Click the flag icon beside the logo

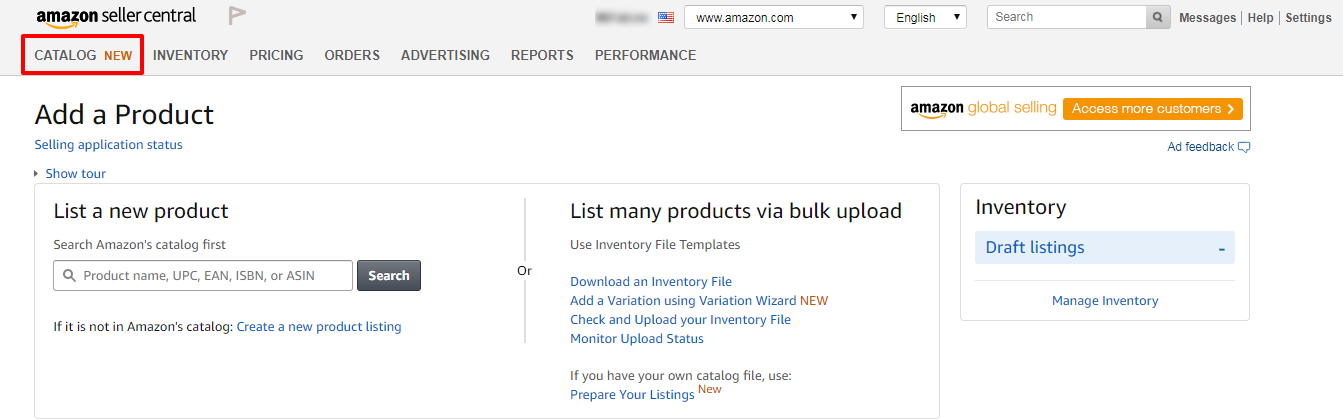coord(237,16)
